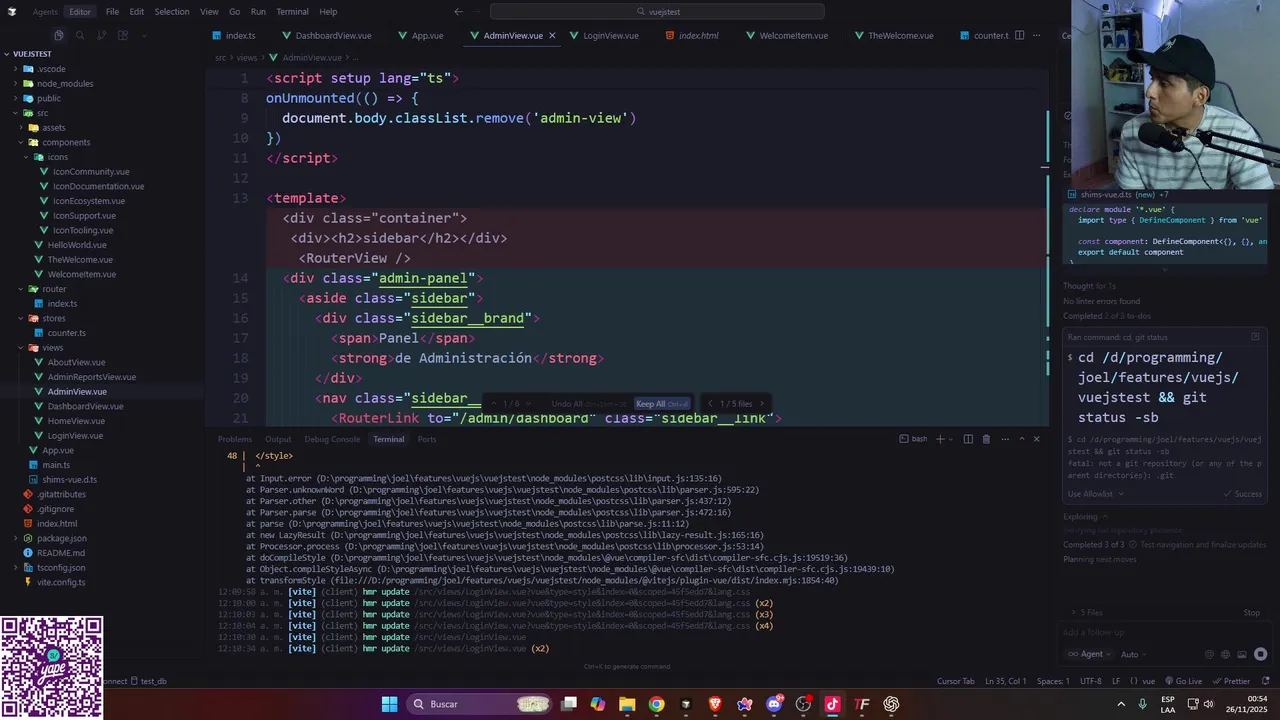Show hidden system tray icons

pyautogui.click(x=1121, y=704)
